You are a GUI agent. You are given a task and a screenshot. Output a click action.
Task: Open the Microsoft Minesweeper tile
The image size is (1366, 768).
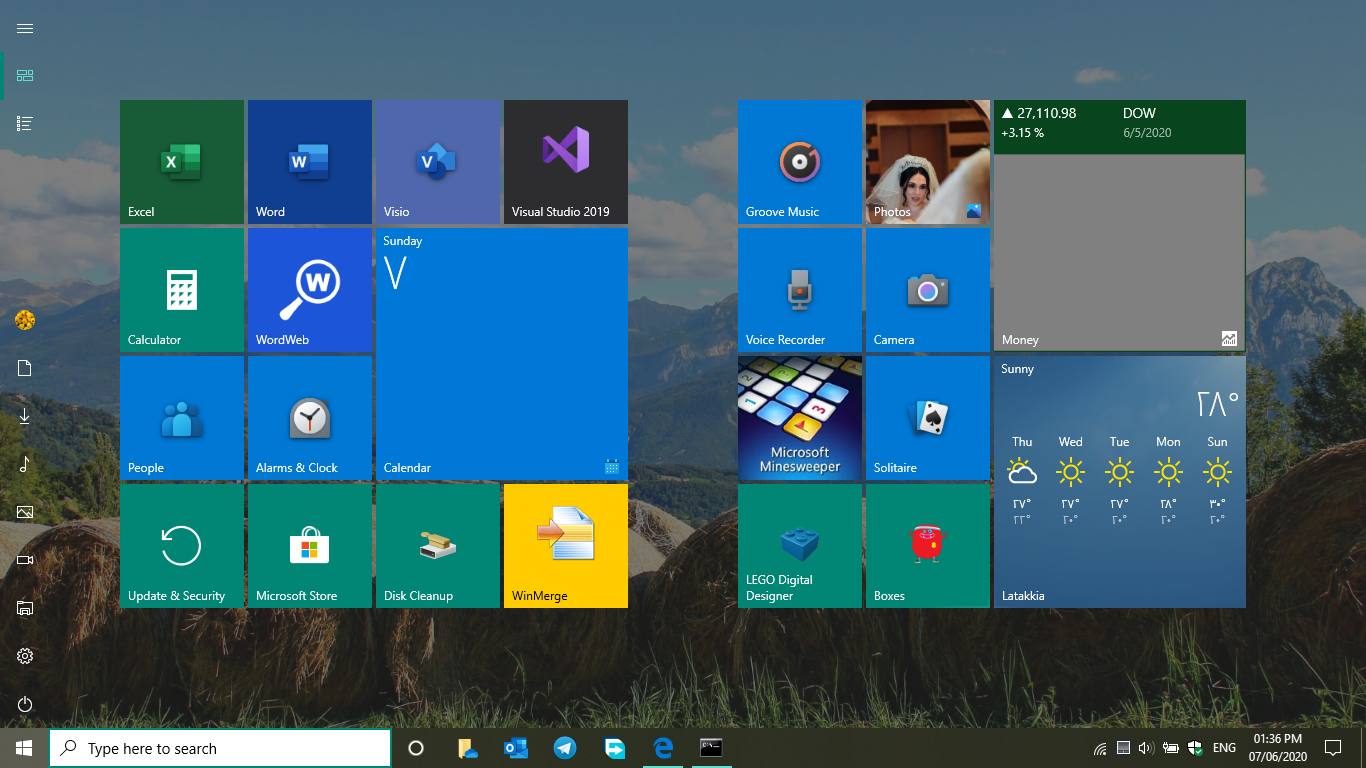[x=800, y=418]
